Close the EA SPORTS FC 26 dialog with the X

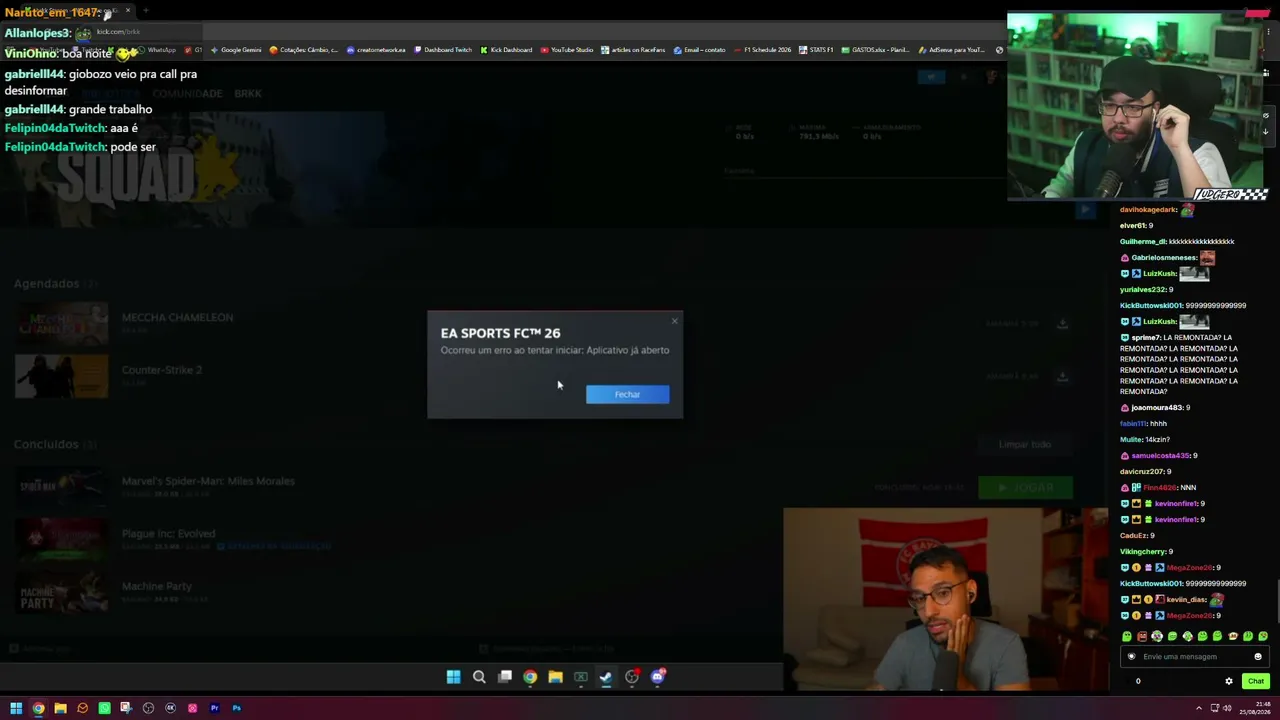pos(674,321)
